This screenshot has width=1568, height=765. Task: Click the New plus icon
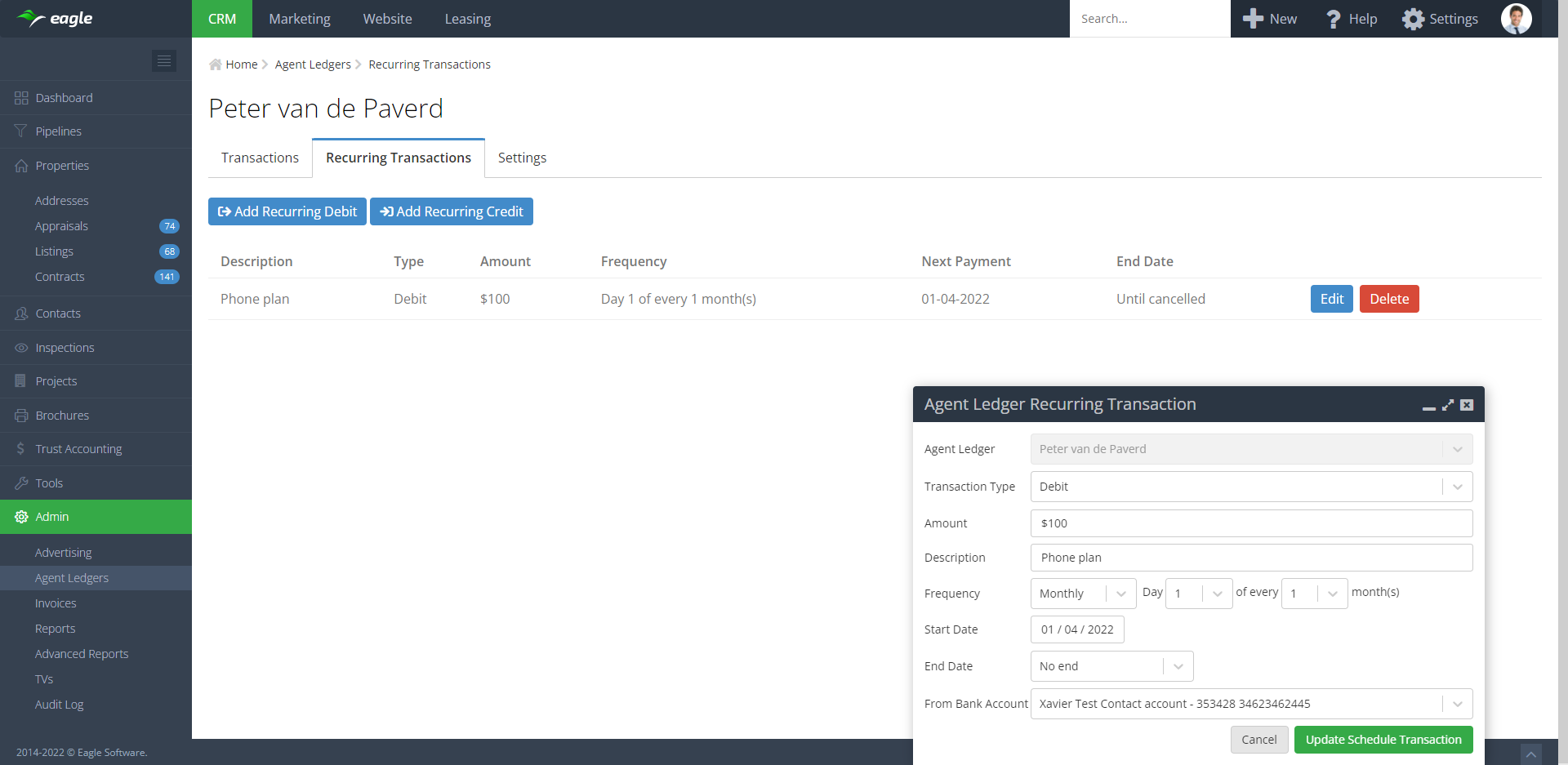point(1253,19)
